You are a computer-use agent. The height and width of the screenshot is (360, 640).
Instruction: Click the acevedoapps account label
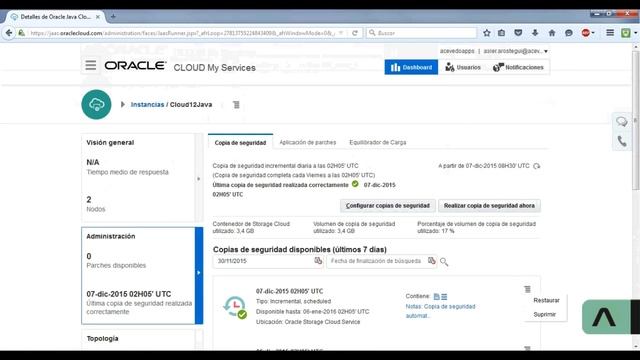[x=457, y=51]
